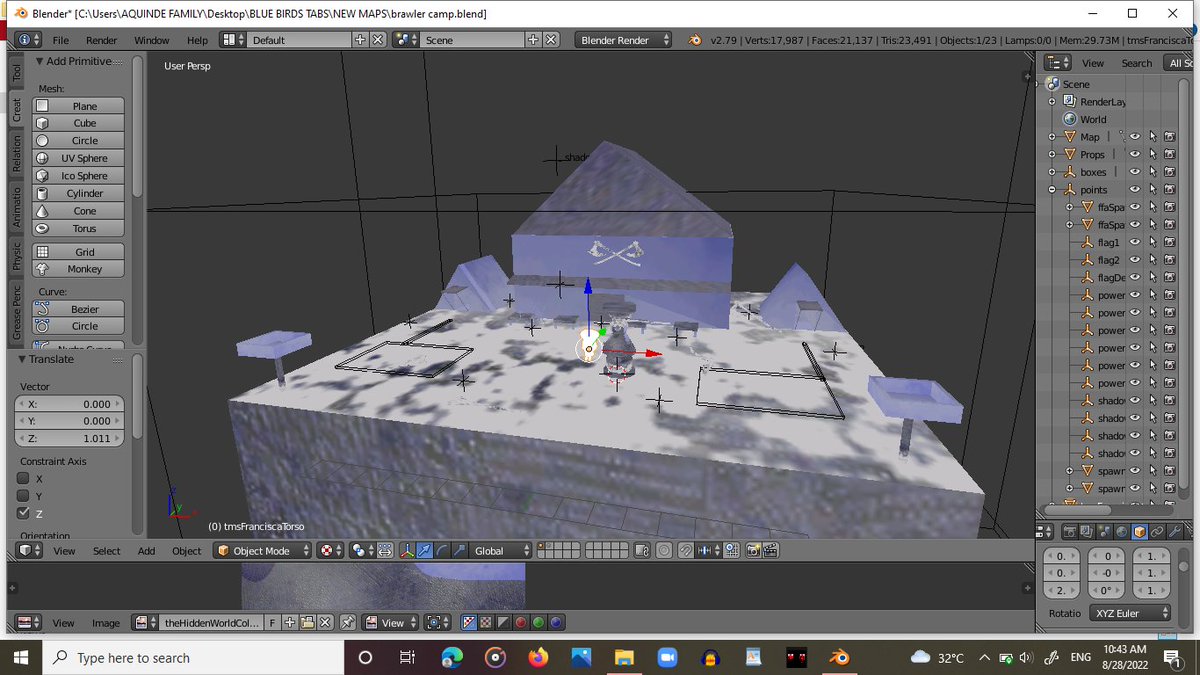Image resolution: width=1200 pixels, height=675 pixels.
Task: Toggle visibility of flag2 in outliner
Action: [x=1135, y=260]
